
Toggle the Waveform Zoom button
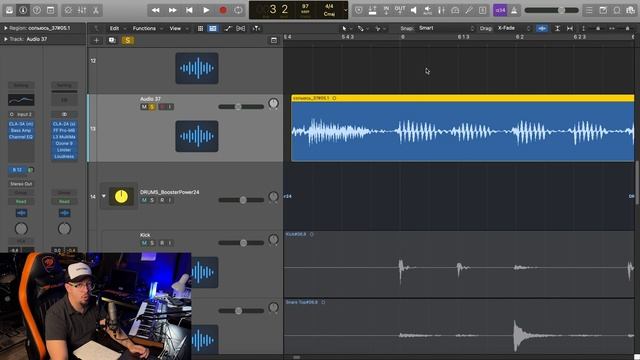542,28
